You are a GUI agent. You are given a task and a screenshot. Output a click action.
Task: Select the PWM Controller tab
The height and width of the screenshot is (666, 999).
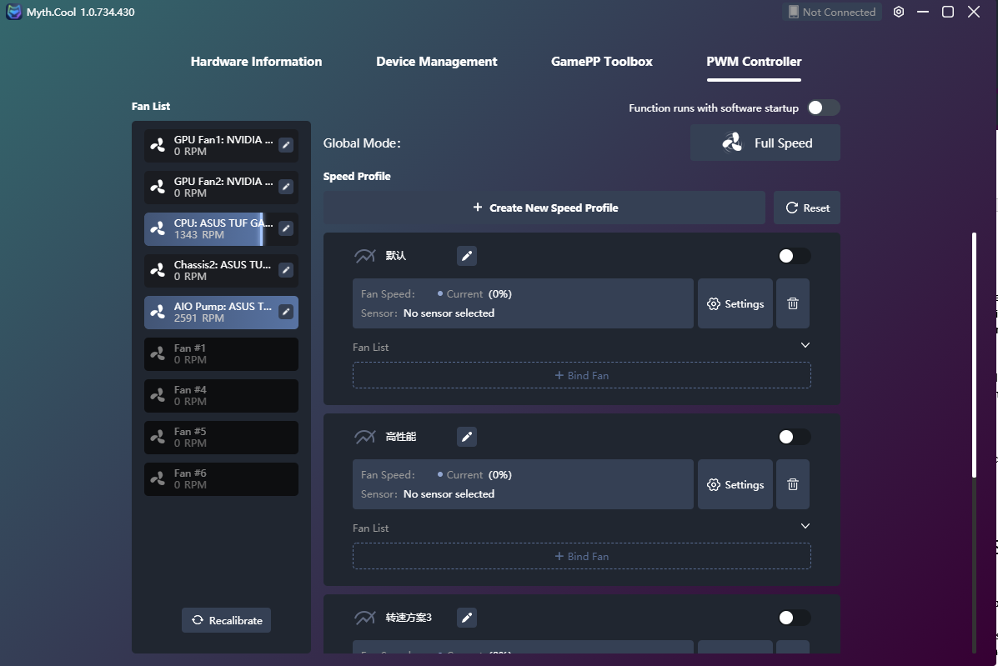click(x=754, y=62)
